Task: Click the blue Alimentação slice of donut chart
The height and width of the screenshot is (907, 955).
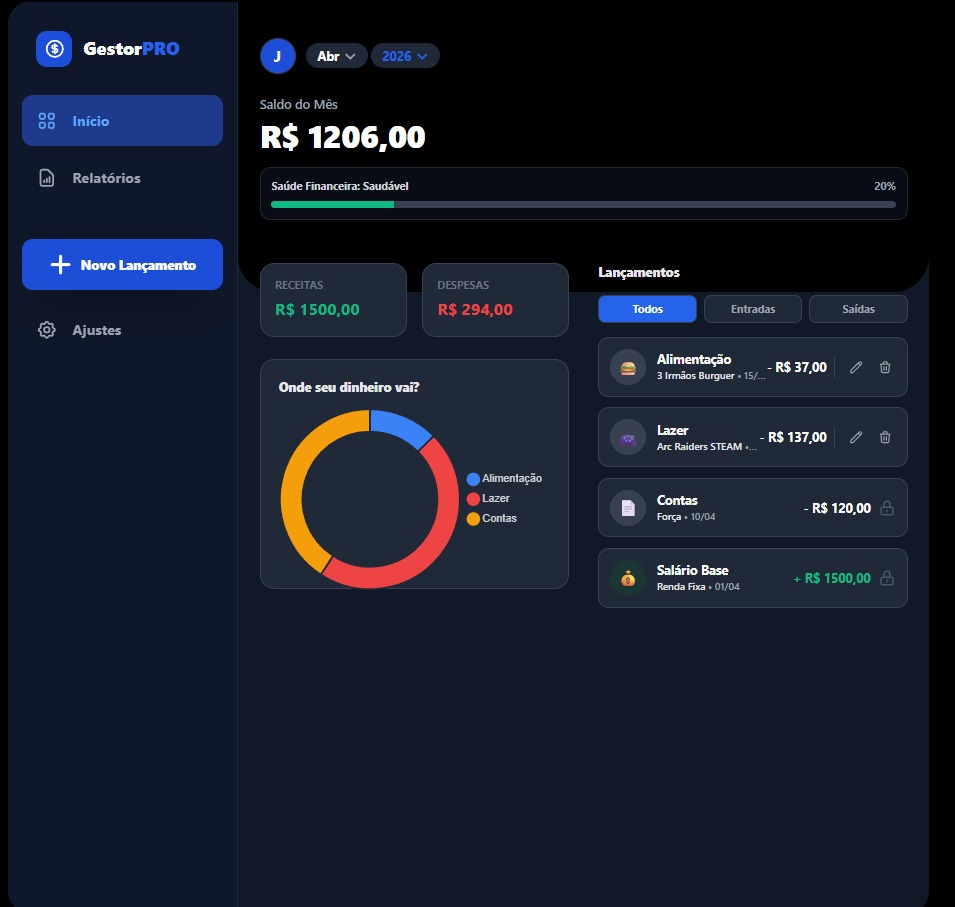Action: [399, 426]
